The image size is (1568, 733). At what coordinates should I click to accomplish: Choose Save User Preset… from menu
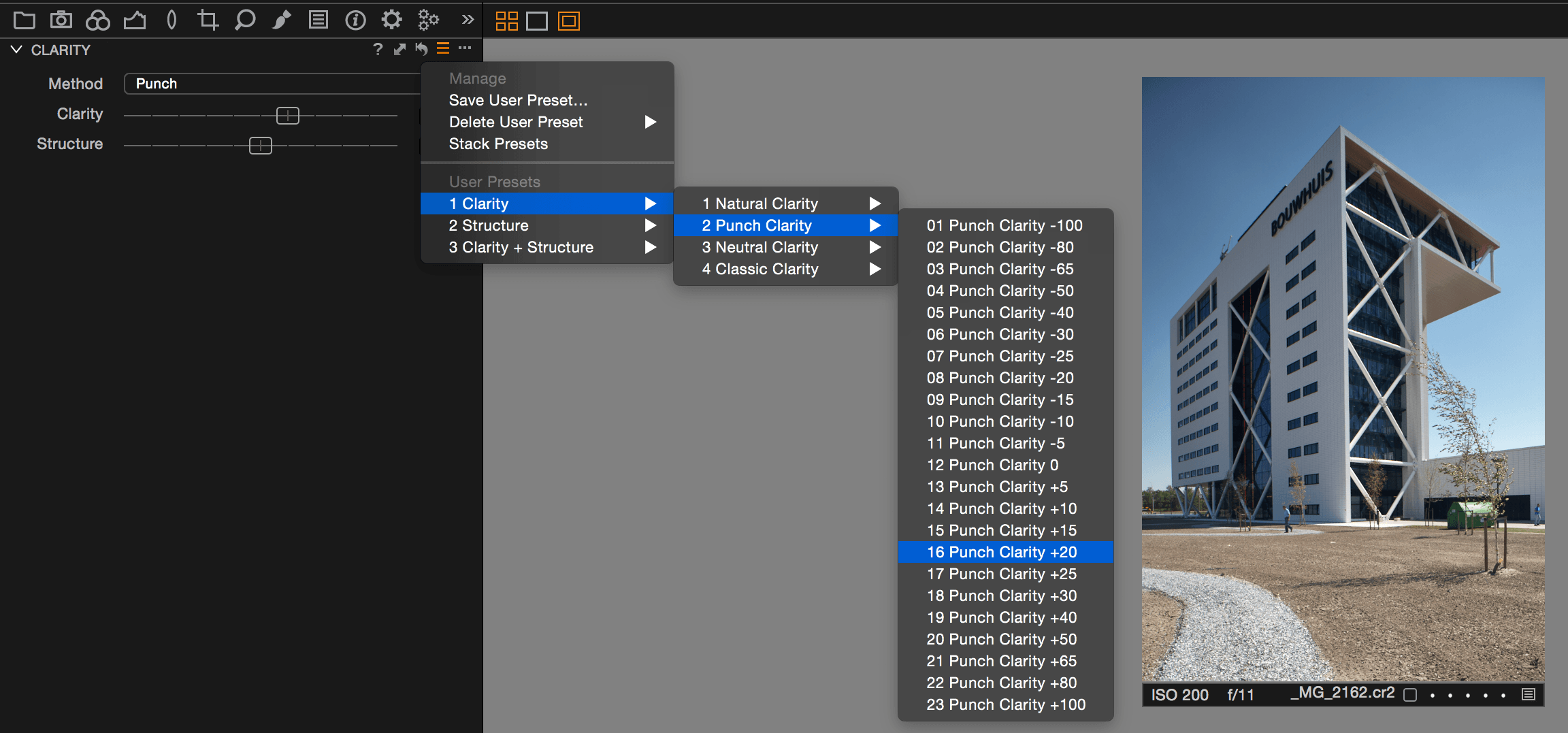[x=547, y=100]
